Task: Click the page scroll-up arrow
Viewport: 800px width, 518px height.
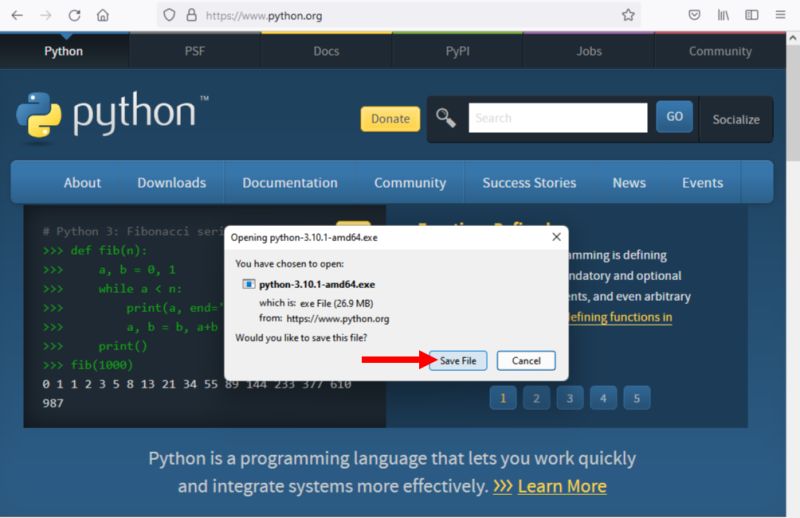Action: point(792,38)
